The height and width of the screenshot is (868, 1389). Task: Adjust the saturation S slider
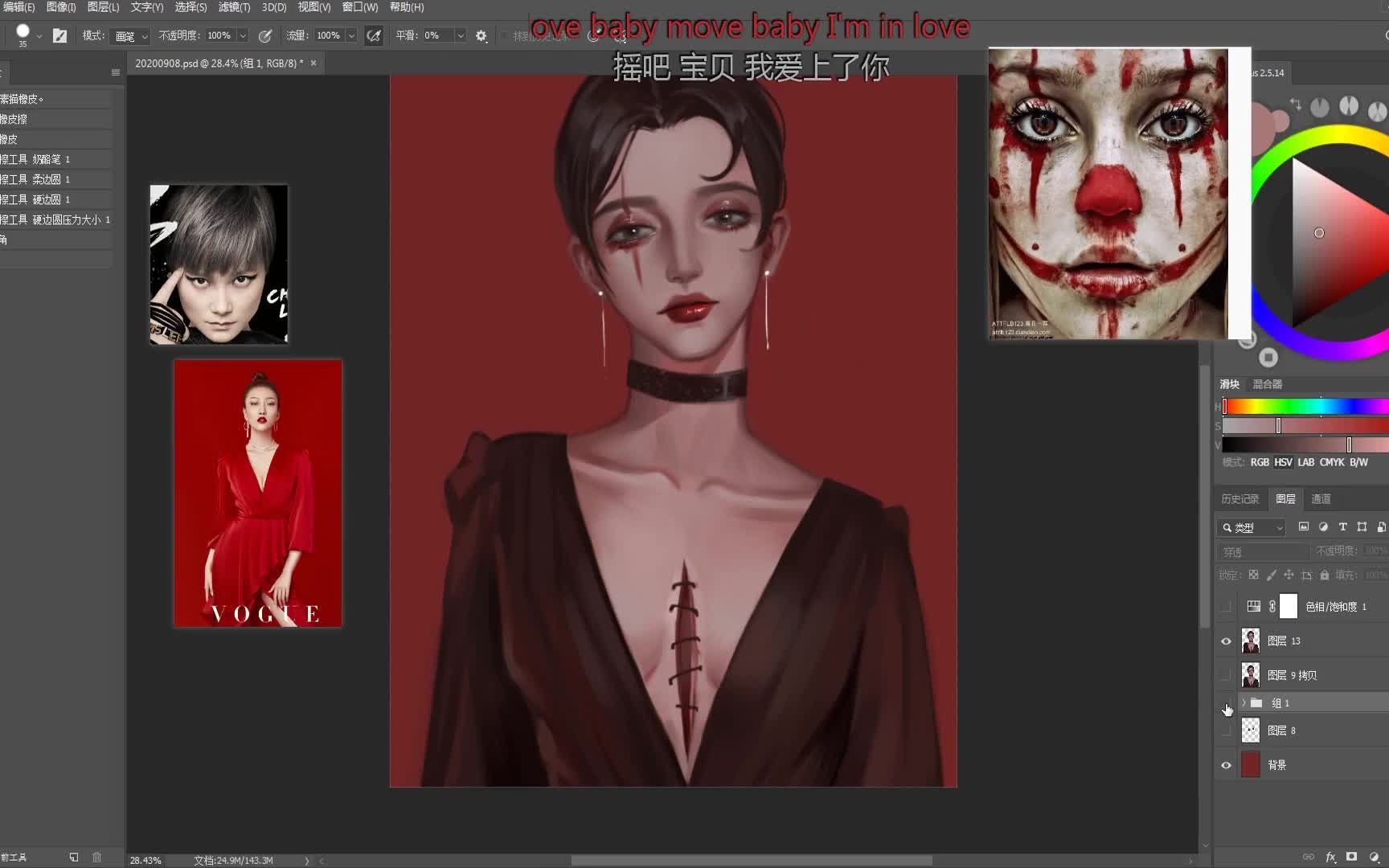tap(1305, 426)
